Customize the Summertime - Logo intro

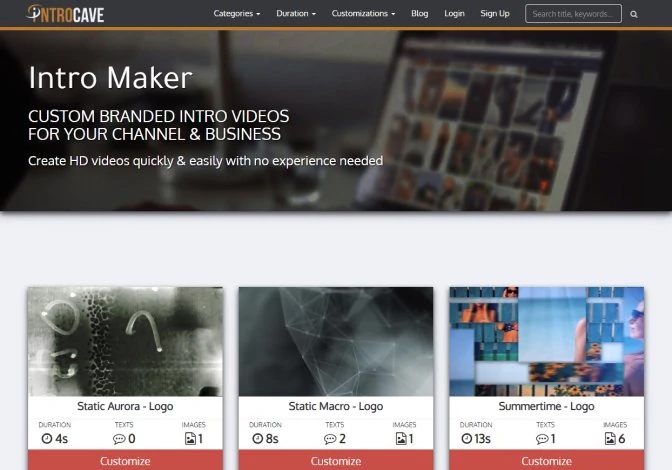pyautogui.click(x=546, y=460)
